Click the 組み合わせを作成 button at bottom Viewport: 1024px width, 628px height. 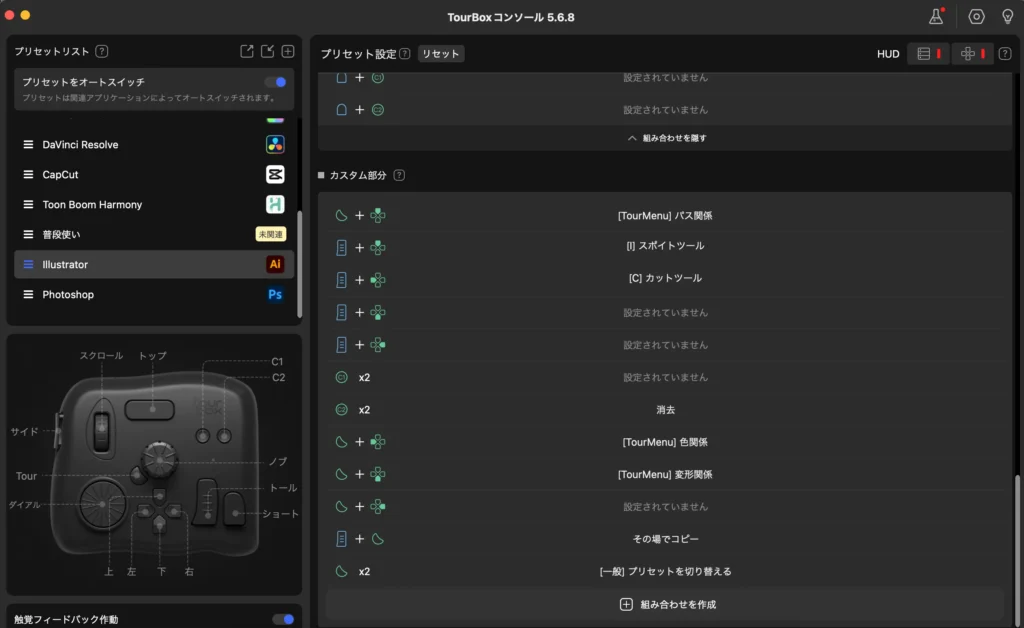pyautogui.click(x=666, y=603)
